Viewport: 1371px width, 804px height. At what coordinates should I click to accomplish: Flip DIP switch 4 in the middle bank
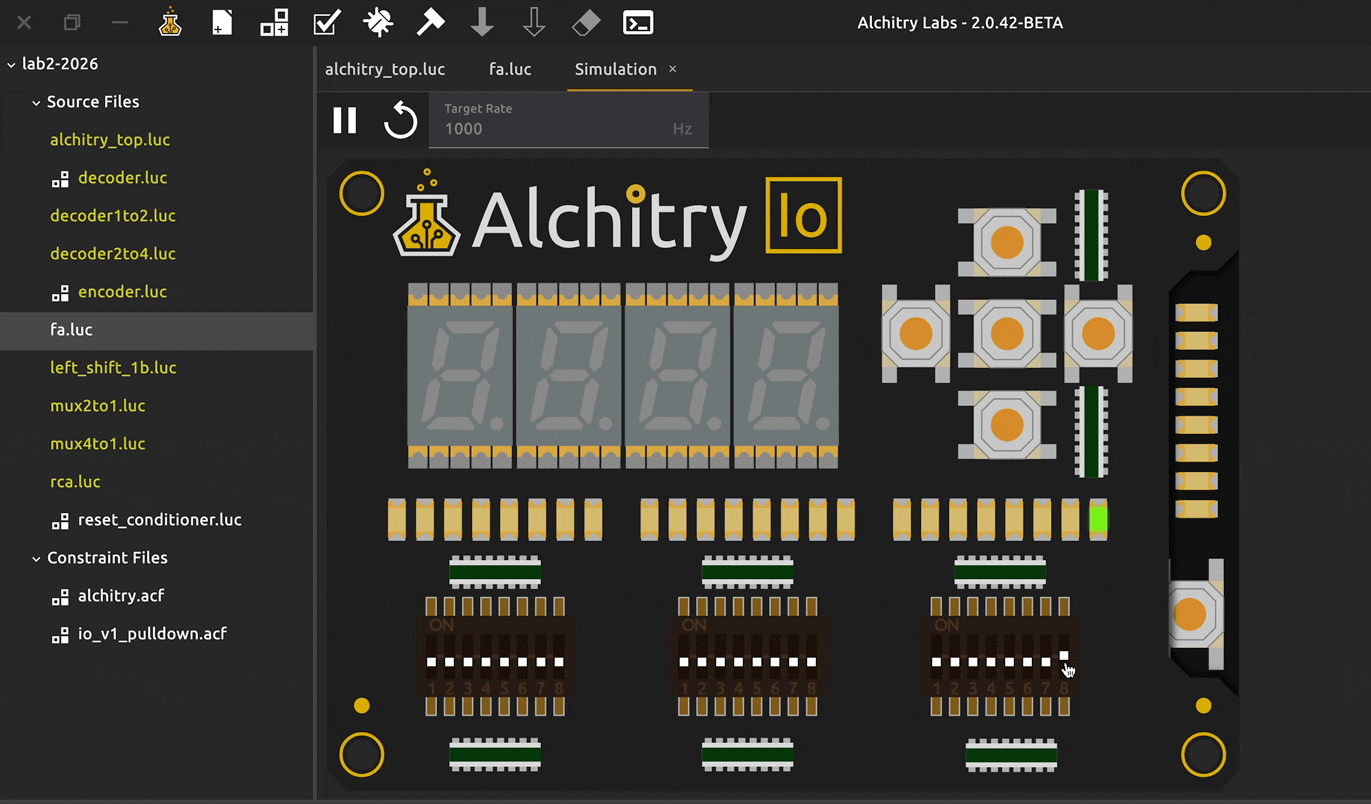point(739,662)
